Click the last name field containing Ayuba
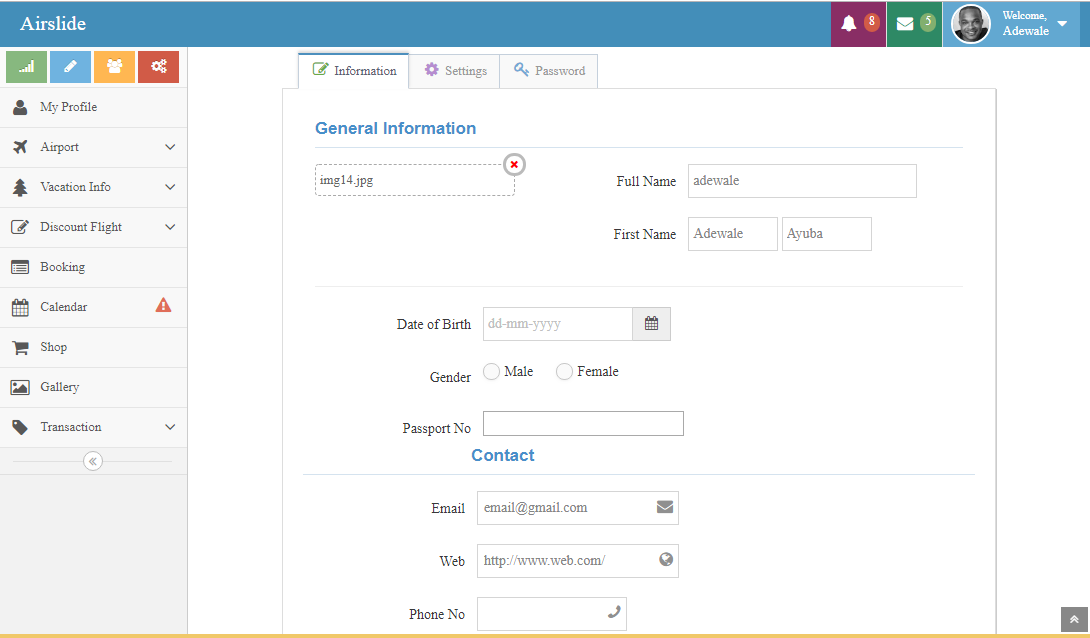Viewport: 1090px width, 638px height. click(827, 234)
